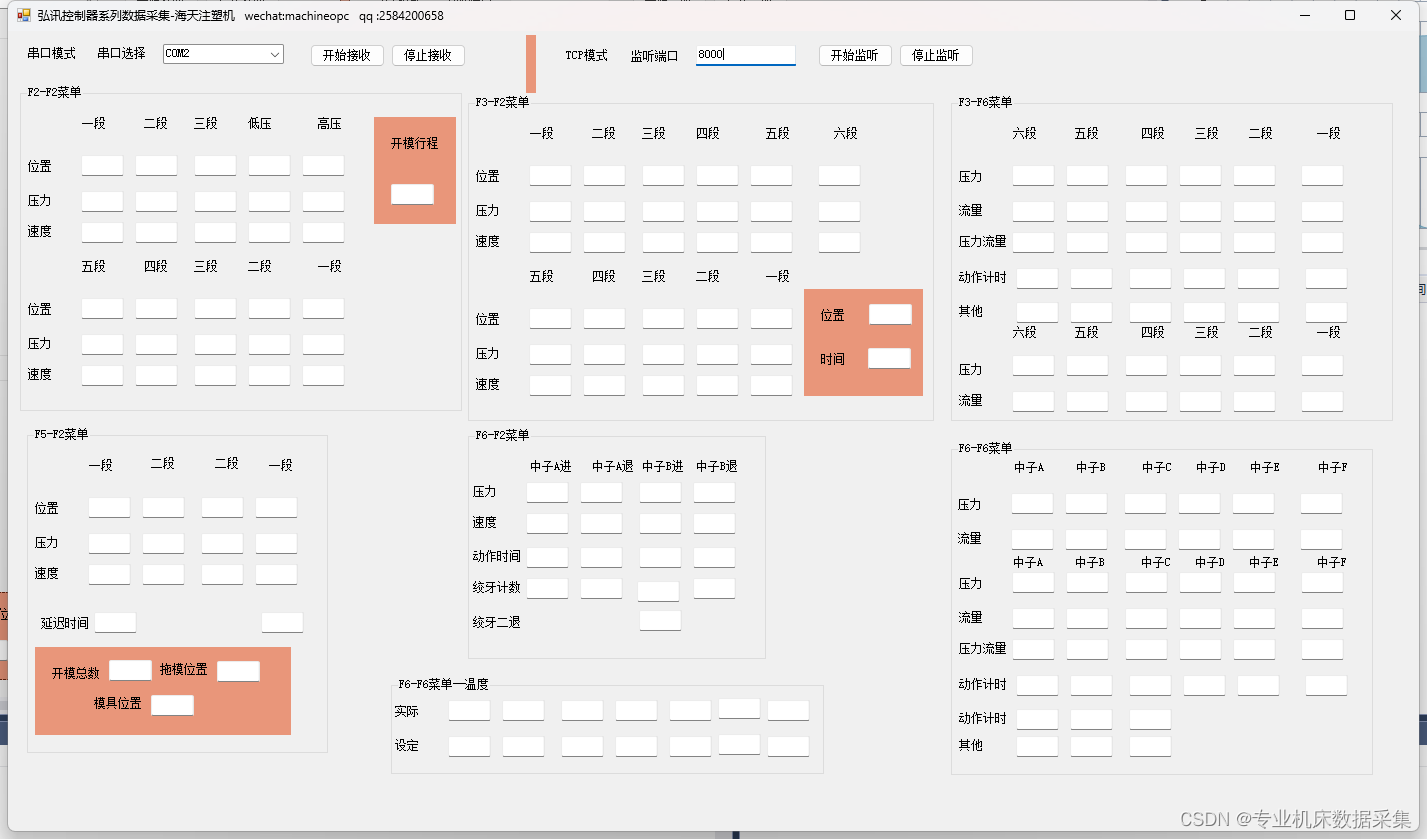Click the TCP模式 label
The height and width of the screenshot is (839, 1427).
point(586,56)
